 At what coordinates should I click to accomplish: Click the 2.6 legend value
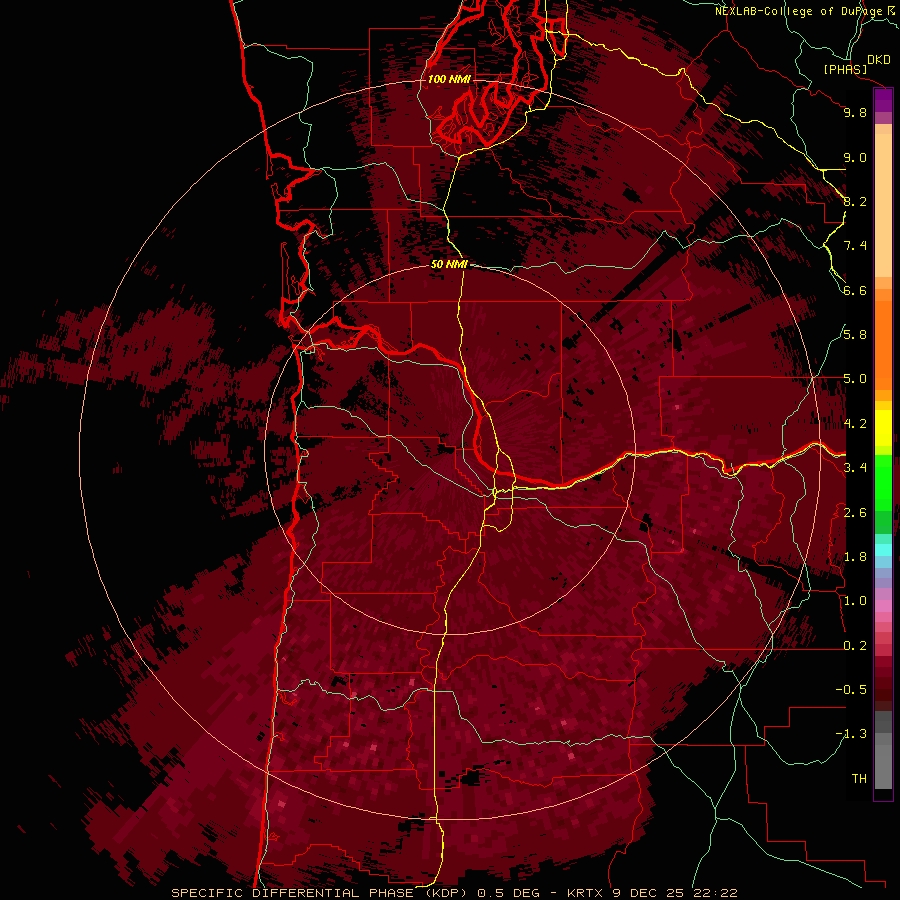click(x=855, y=513)
